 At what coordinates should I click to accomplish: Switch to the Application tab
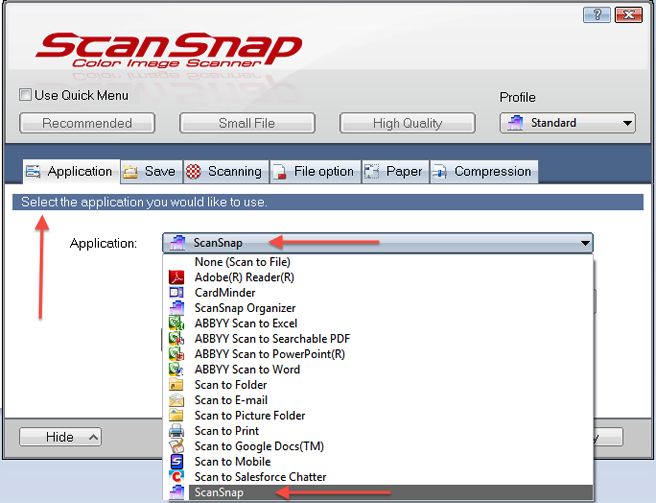tap(71, 172)
